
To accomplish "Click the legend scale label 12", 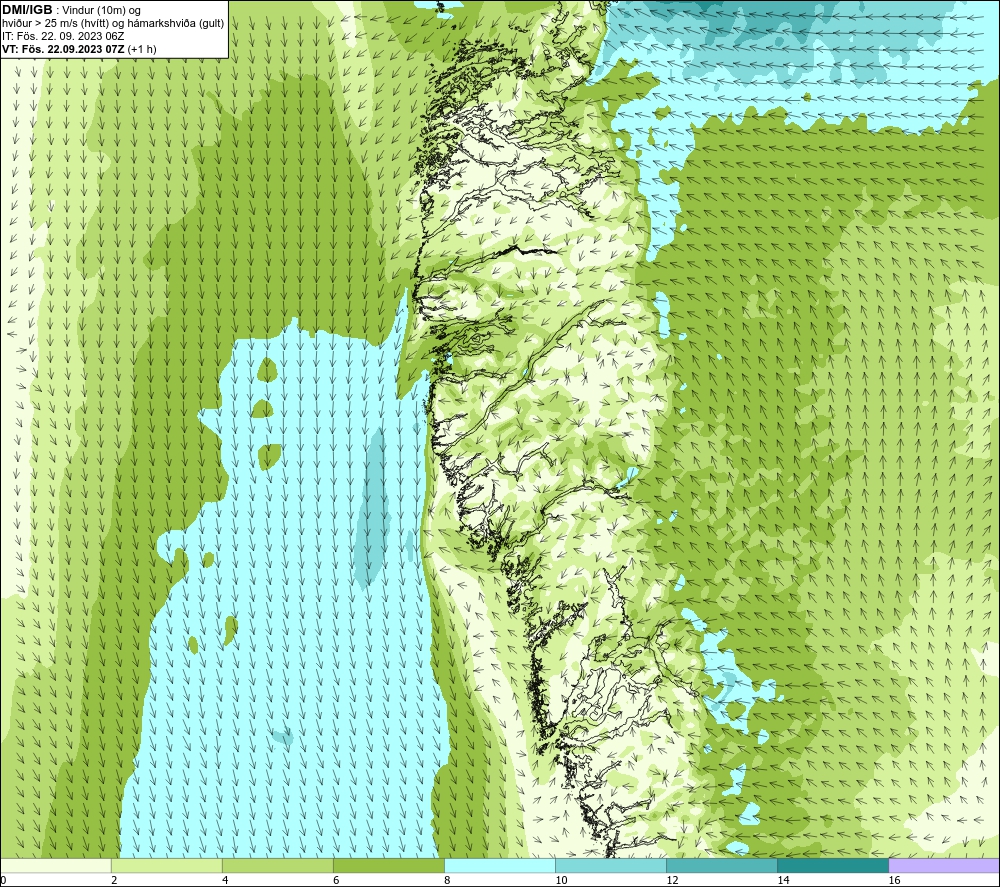I will pos(672,881).
